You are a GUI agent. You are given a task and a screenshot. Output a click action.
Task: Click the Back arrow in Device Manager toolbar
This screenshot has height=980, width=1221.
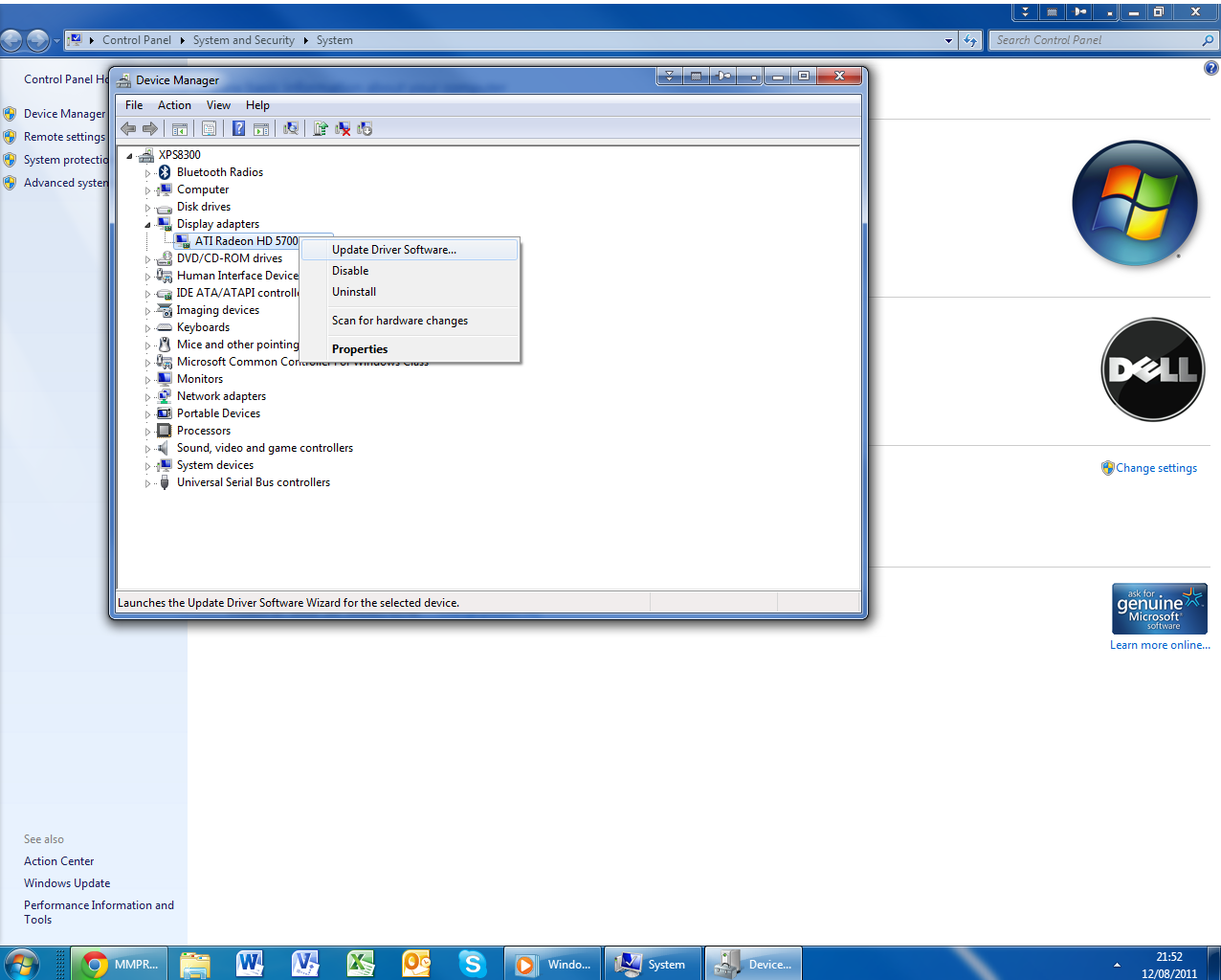[128, 128]
